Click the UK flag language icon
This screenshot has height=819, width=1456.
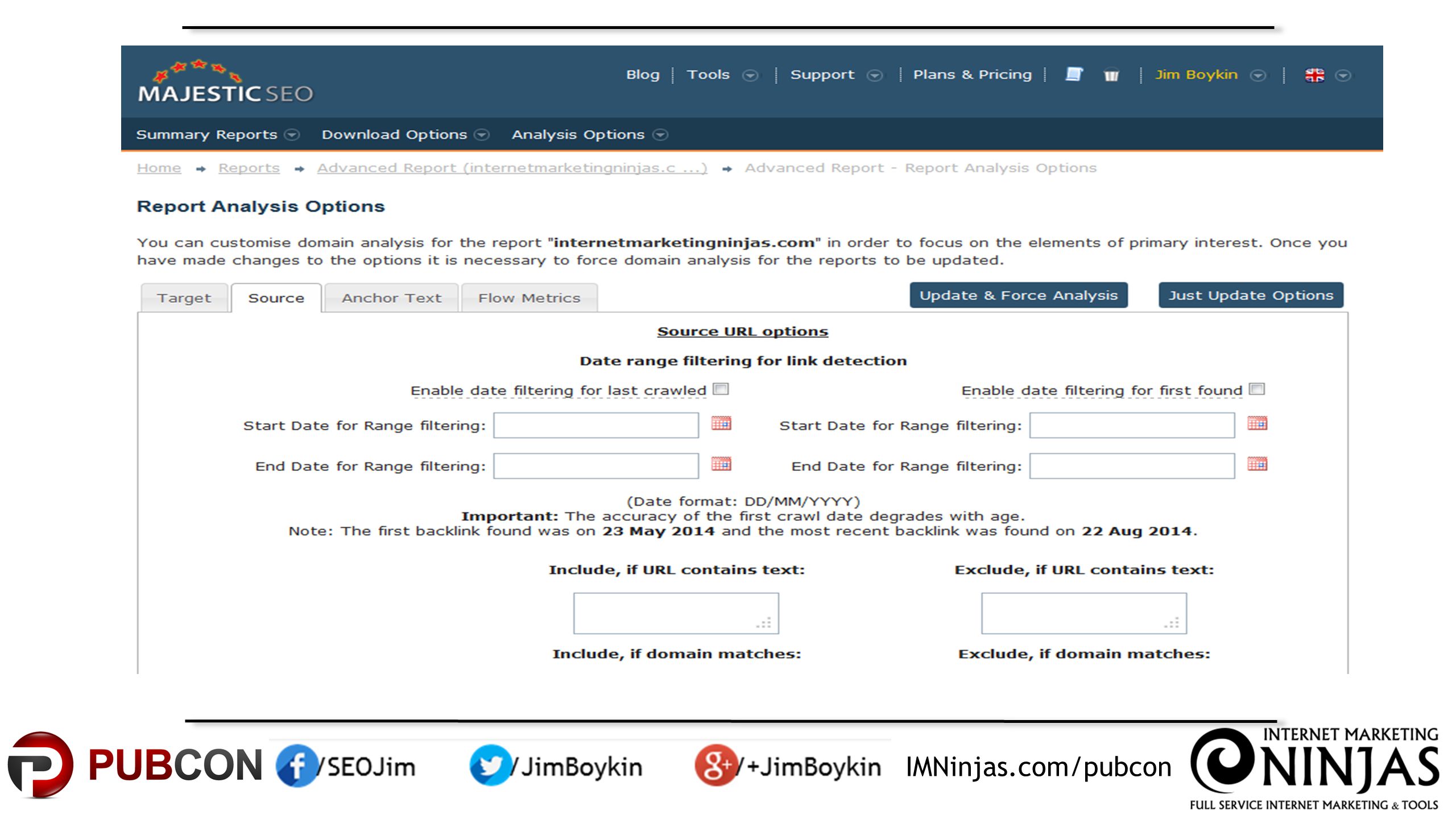click(x=1314, y=75)
